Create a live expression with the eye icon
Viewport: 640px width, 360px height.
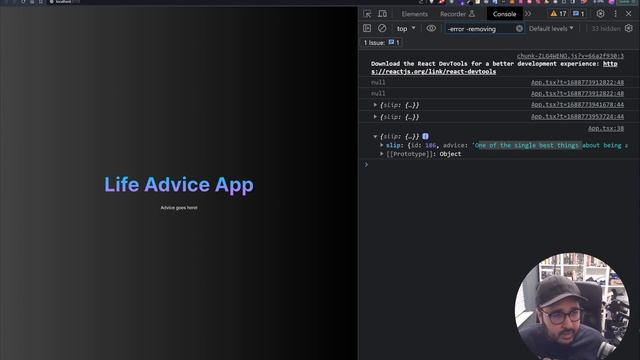point(431,29)
